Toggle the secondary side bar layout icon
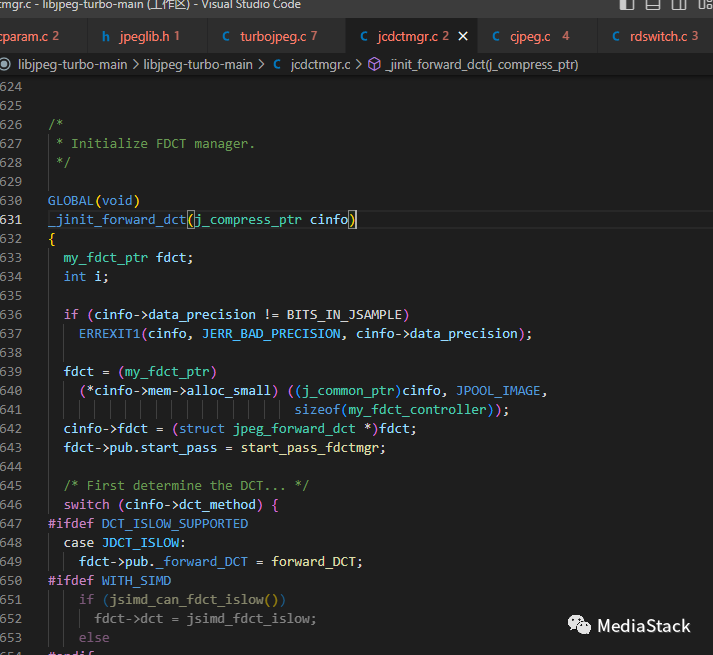The height and width of the screenshot is (655, 713). 678,5
